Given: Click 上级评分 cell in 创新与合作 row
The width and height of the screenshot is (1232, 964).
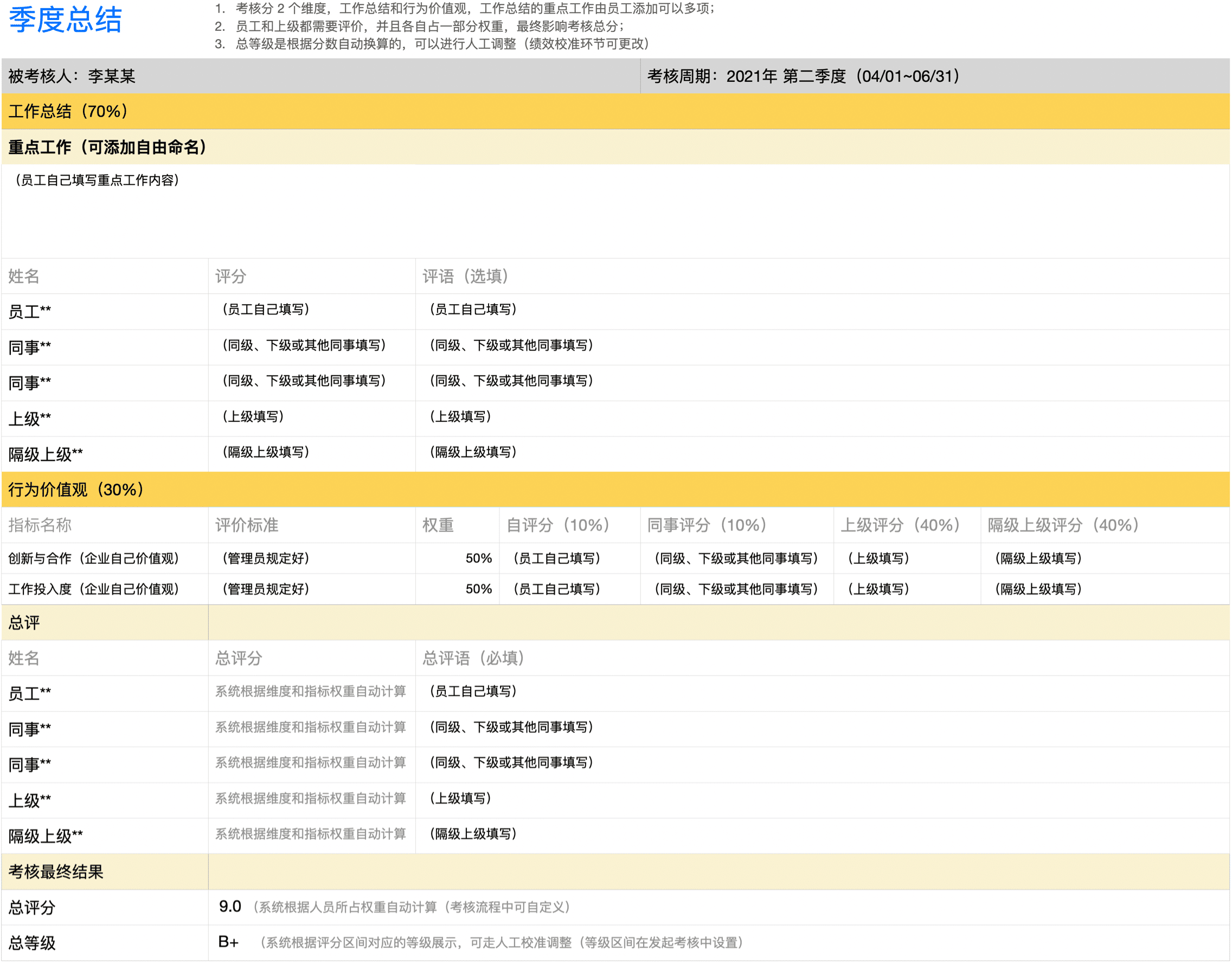Looking at the screenshot, I should (x=908, y=558).
